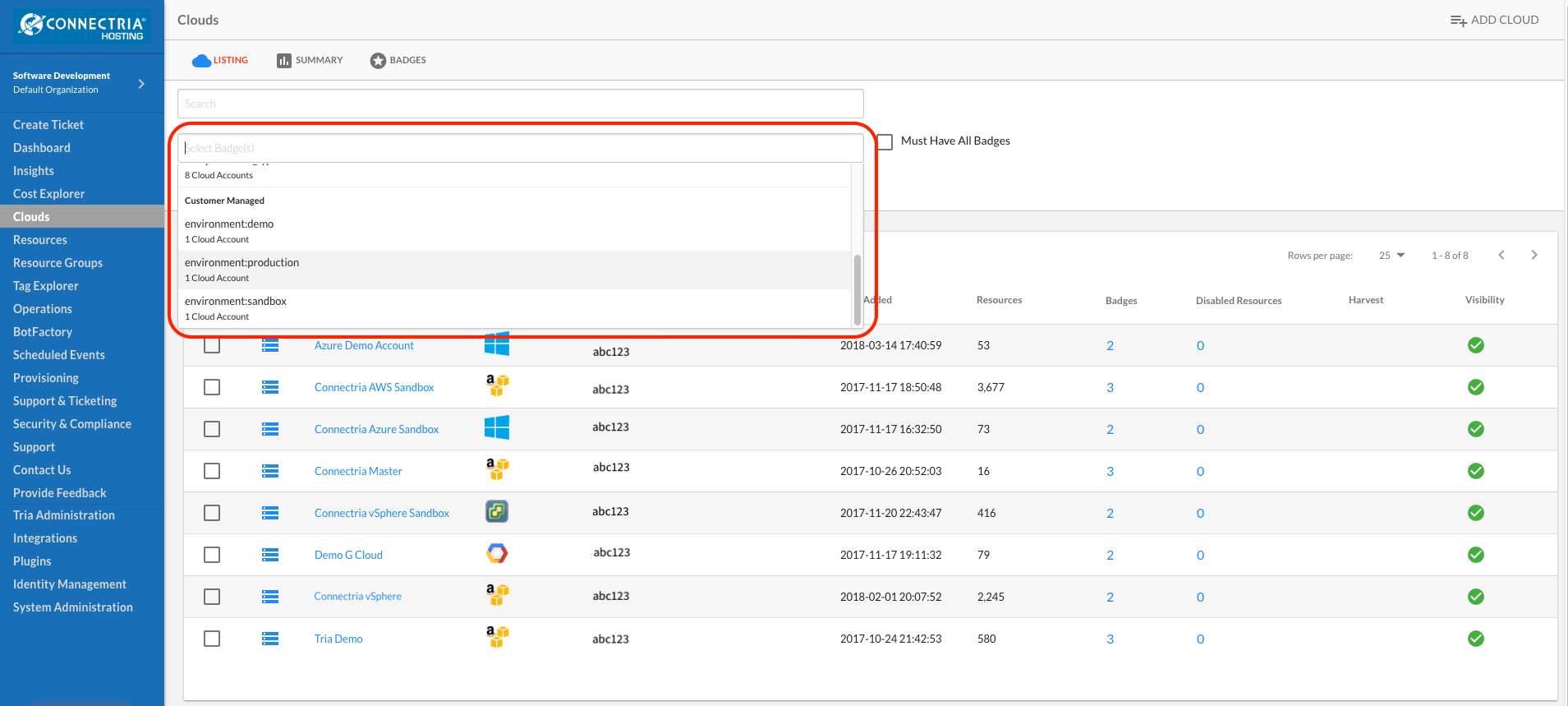Select checkbox for Connectria Master row
The image size is (1568, 706).
click(x=212, y=471)
